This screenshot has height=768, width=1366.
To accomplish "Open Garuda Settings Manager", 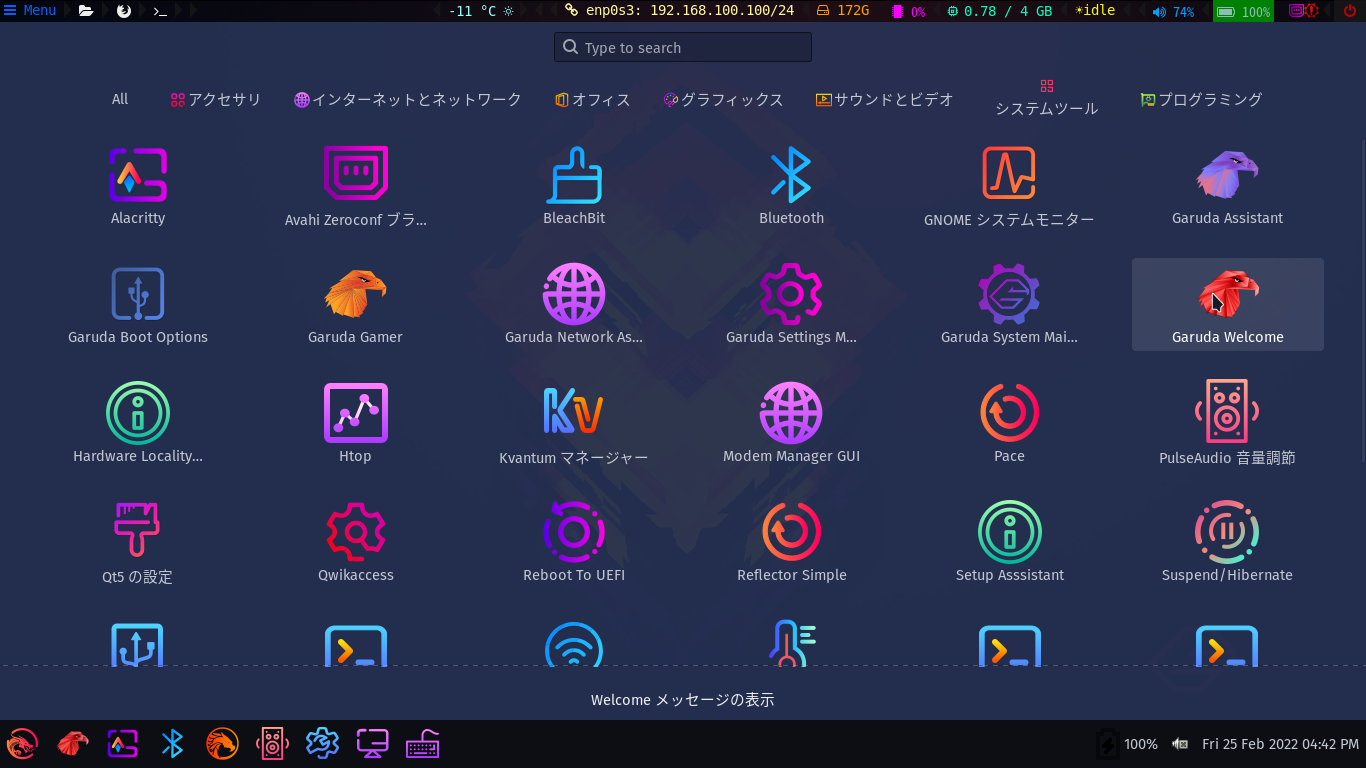I will [x=791, y=305].
